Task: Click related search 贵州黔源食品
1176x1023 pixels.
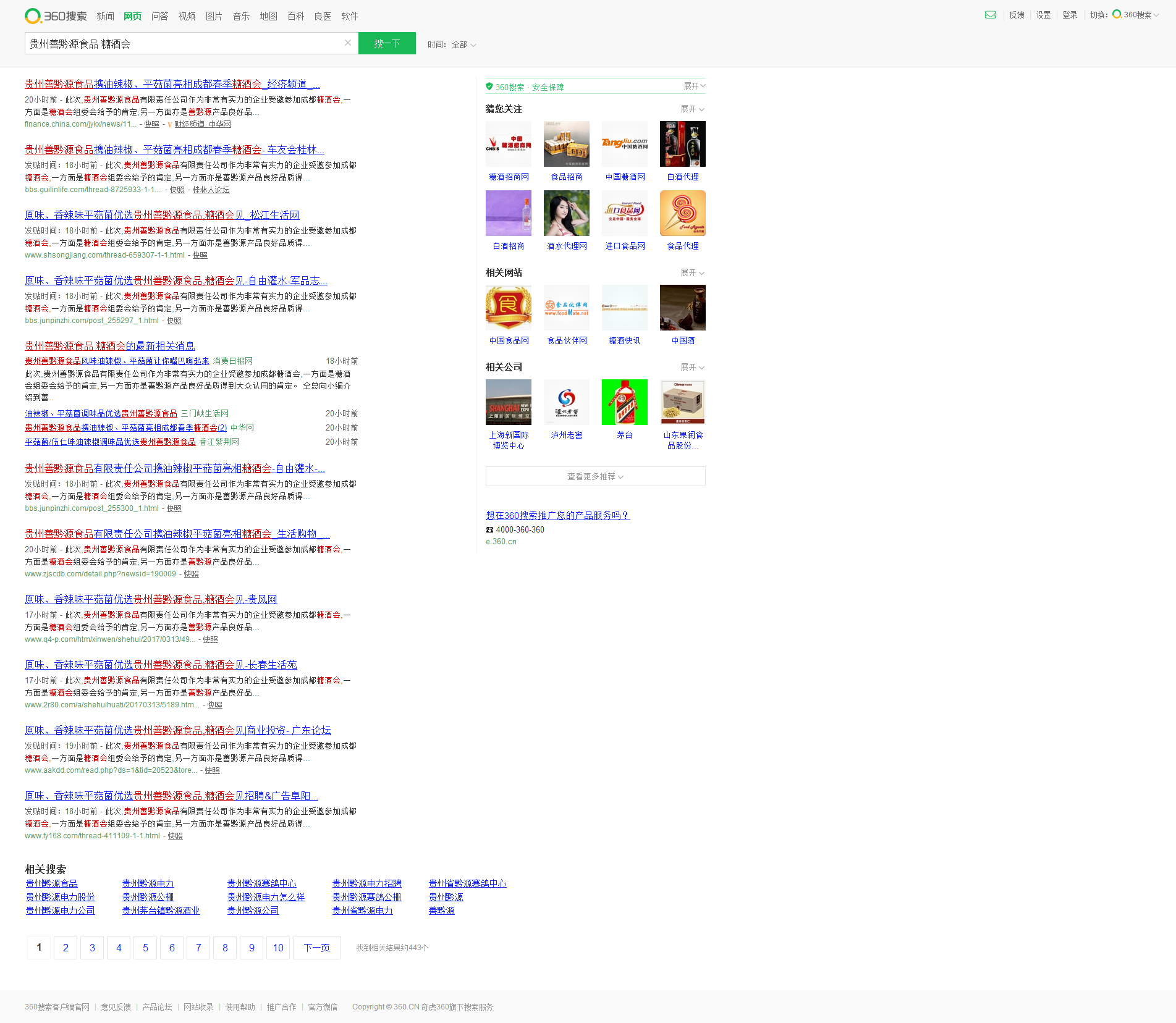Action: (52, 883)
